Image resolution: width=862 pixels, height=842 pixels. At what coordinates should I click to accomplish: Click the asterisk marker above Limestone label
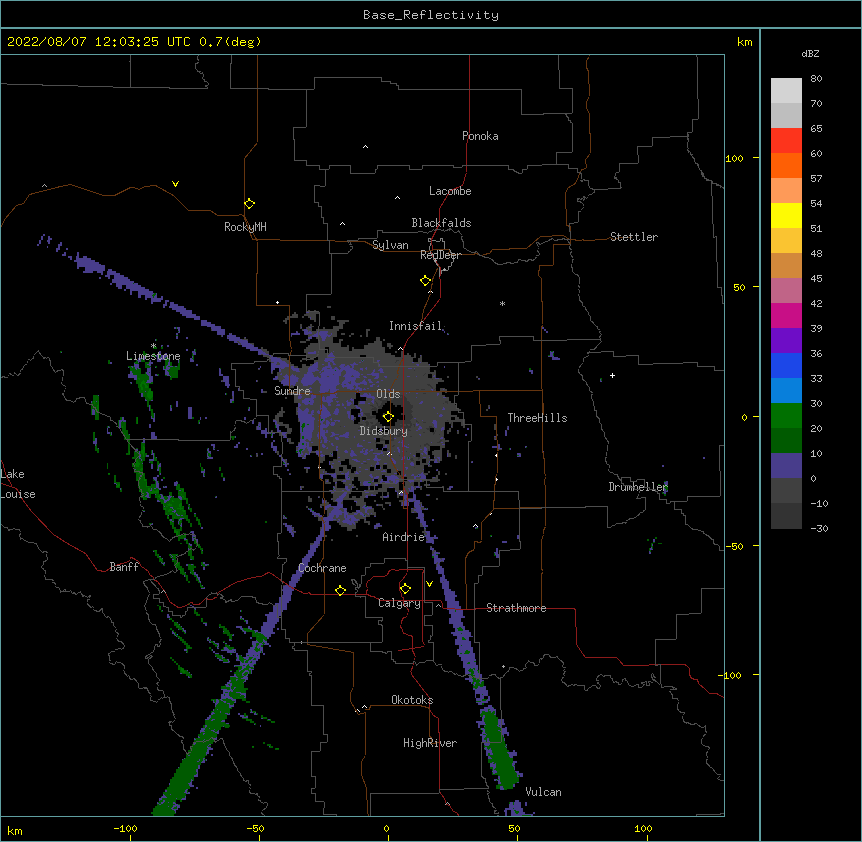pos(153,346)
